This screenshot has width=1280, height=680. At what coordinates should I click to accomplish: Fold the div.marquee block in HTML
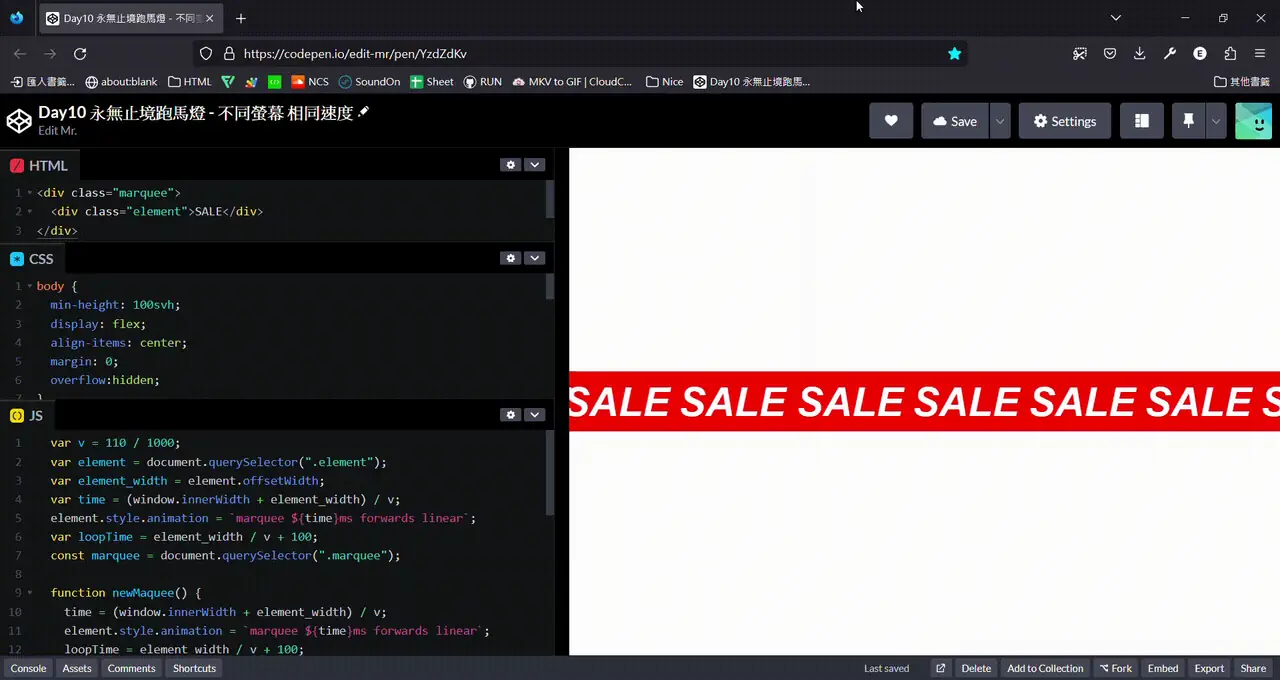tap(30, 192)
